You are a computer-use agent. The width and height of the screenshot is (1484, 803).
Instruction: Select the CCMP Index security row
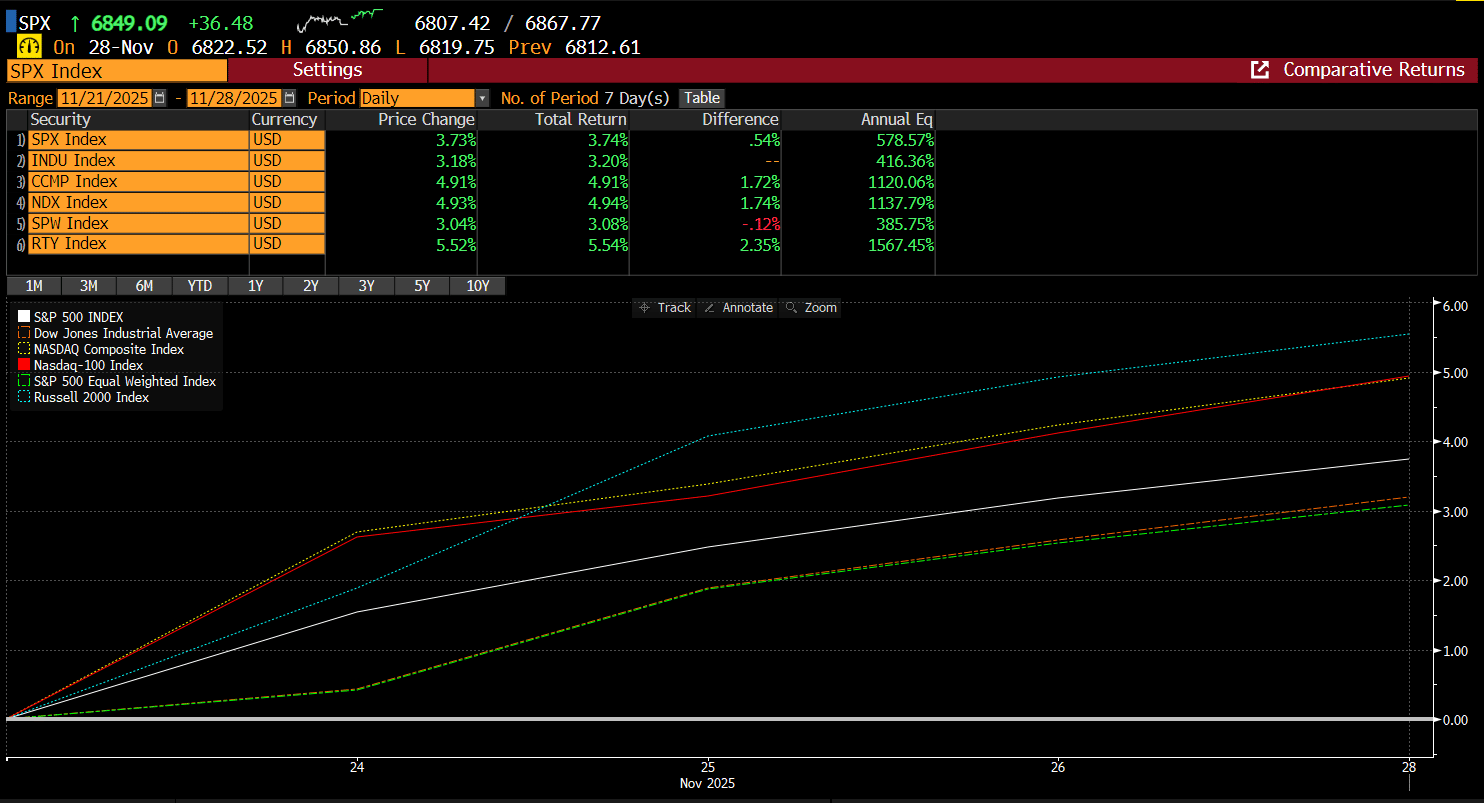138,182
